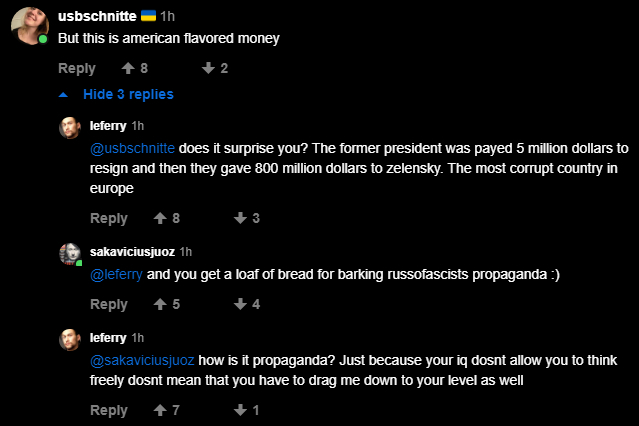Reply to usbschnitte's comment
The width and height of the screenshot is (639, 426).
(77, 68)
